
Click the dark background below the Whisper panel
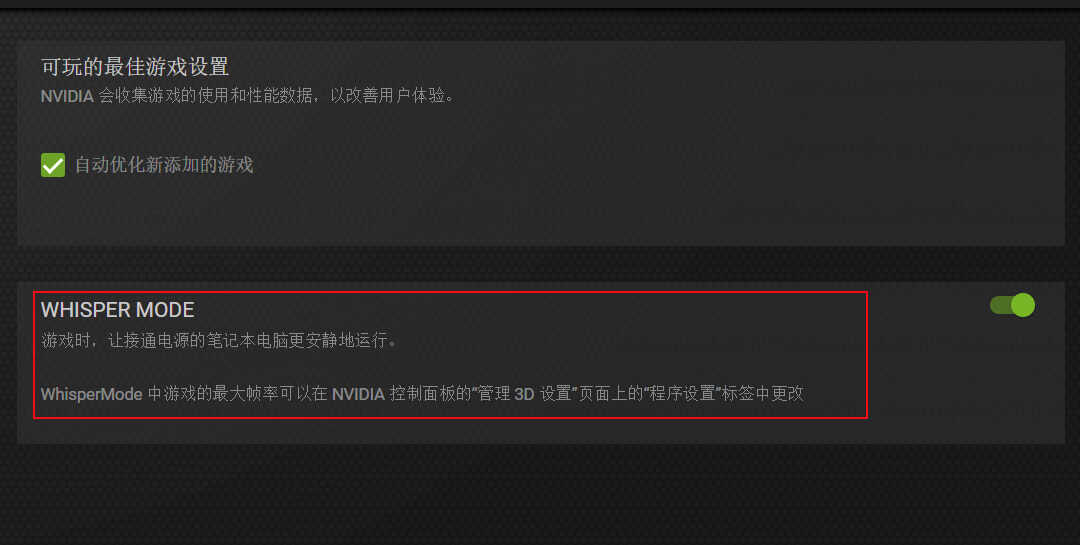(x=540, y=495)
